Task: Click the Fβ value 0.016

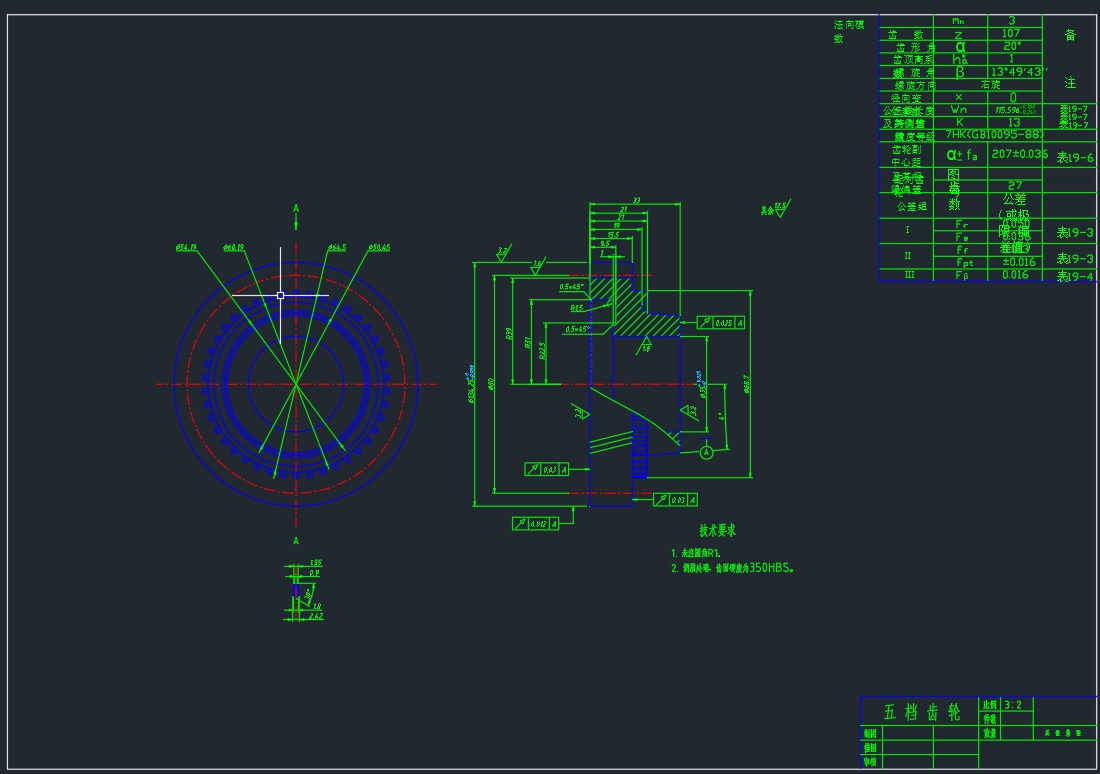Action: point(1015,274)
